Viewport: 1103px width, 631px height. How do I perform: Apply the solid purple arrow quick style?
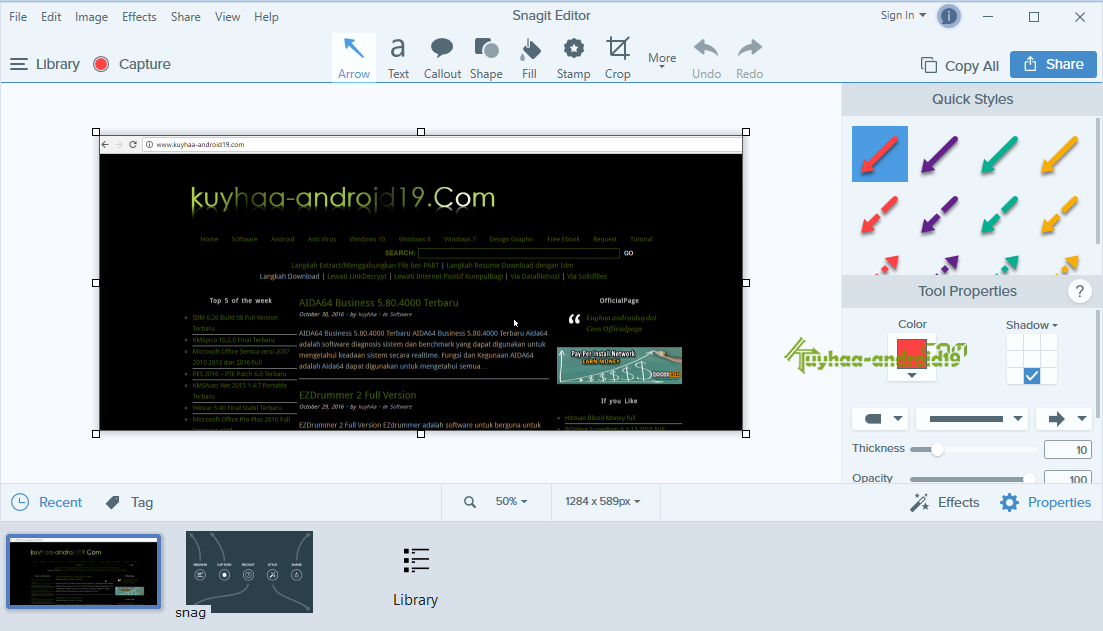tap(940, 154)
